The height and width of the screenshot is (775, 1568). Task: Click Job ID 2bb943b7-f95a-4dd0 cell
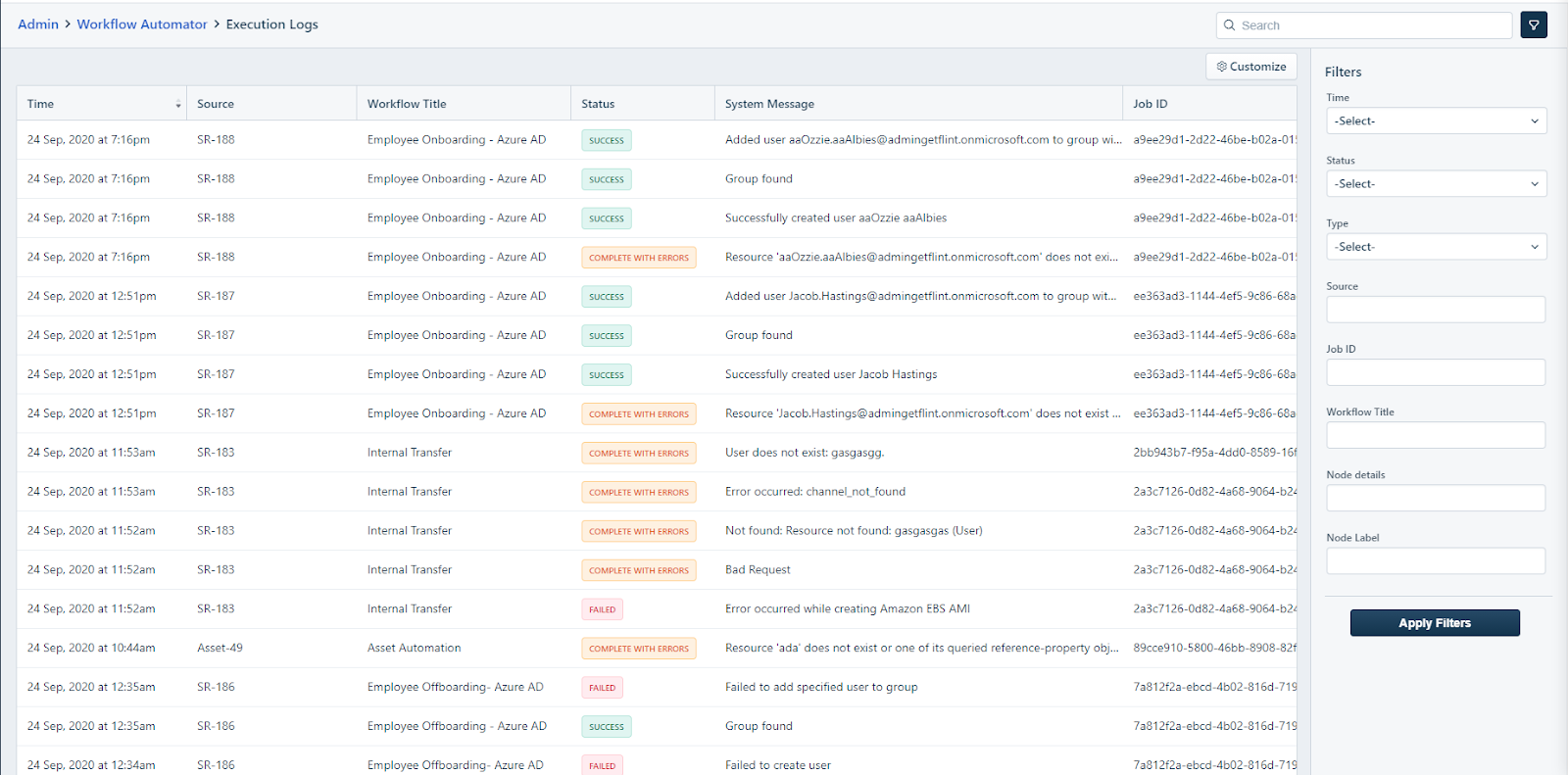click(1214, 453)
